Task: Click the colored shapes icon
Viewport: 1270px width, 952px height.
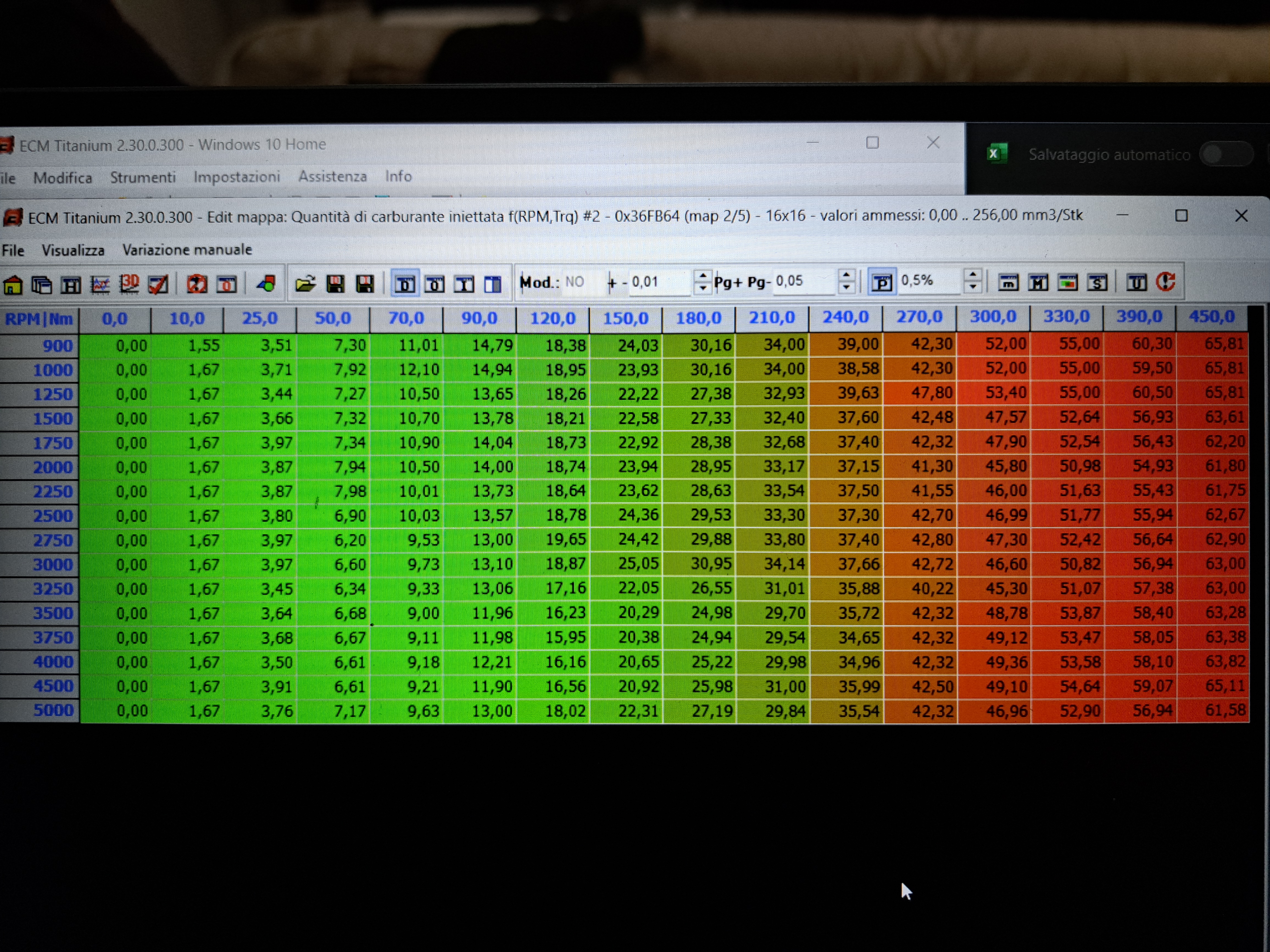Action: 266,284
